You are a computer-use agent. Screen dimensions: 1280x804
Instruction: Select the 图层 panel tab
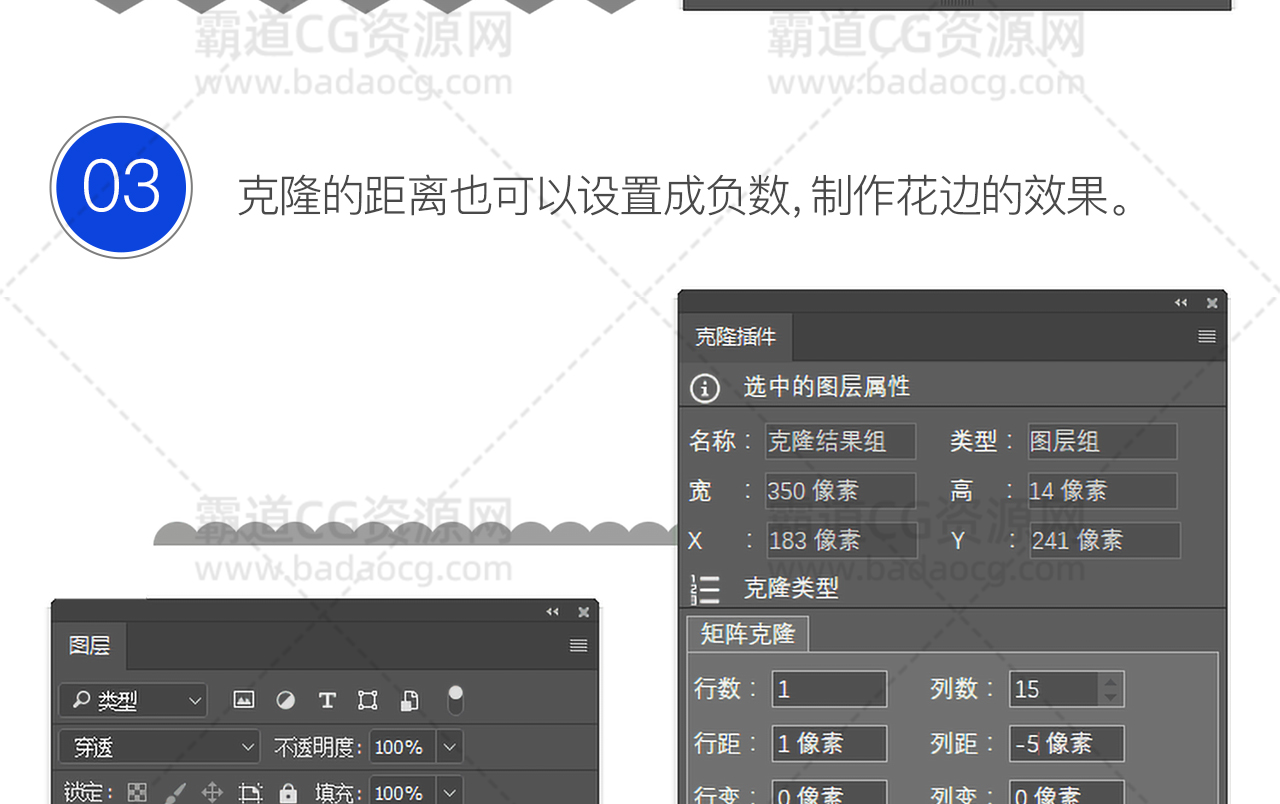point(89,646)
